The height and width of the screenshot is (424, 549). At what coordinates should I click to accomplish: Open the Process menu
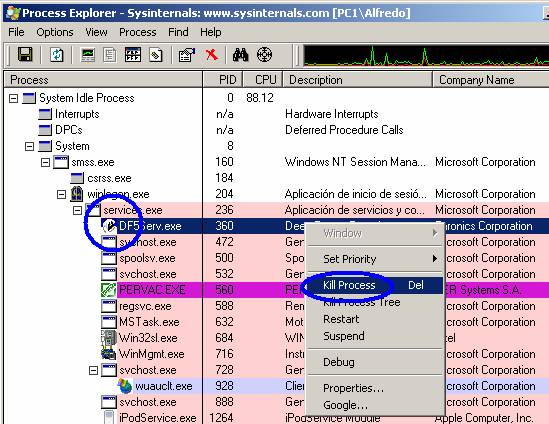click(x=138, y=32)
